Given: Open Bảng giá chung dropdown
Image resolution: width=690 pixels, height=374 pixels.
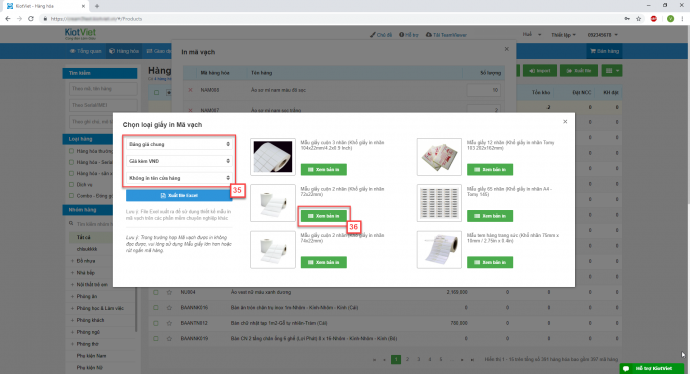Looking at the screenshot, I should pyautogui.click(x=179, y=144).
